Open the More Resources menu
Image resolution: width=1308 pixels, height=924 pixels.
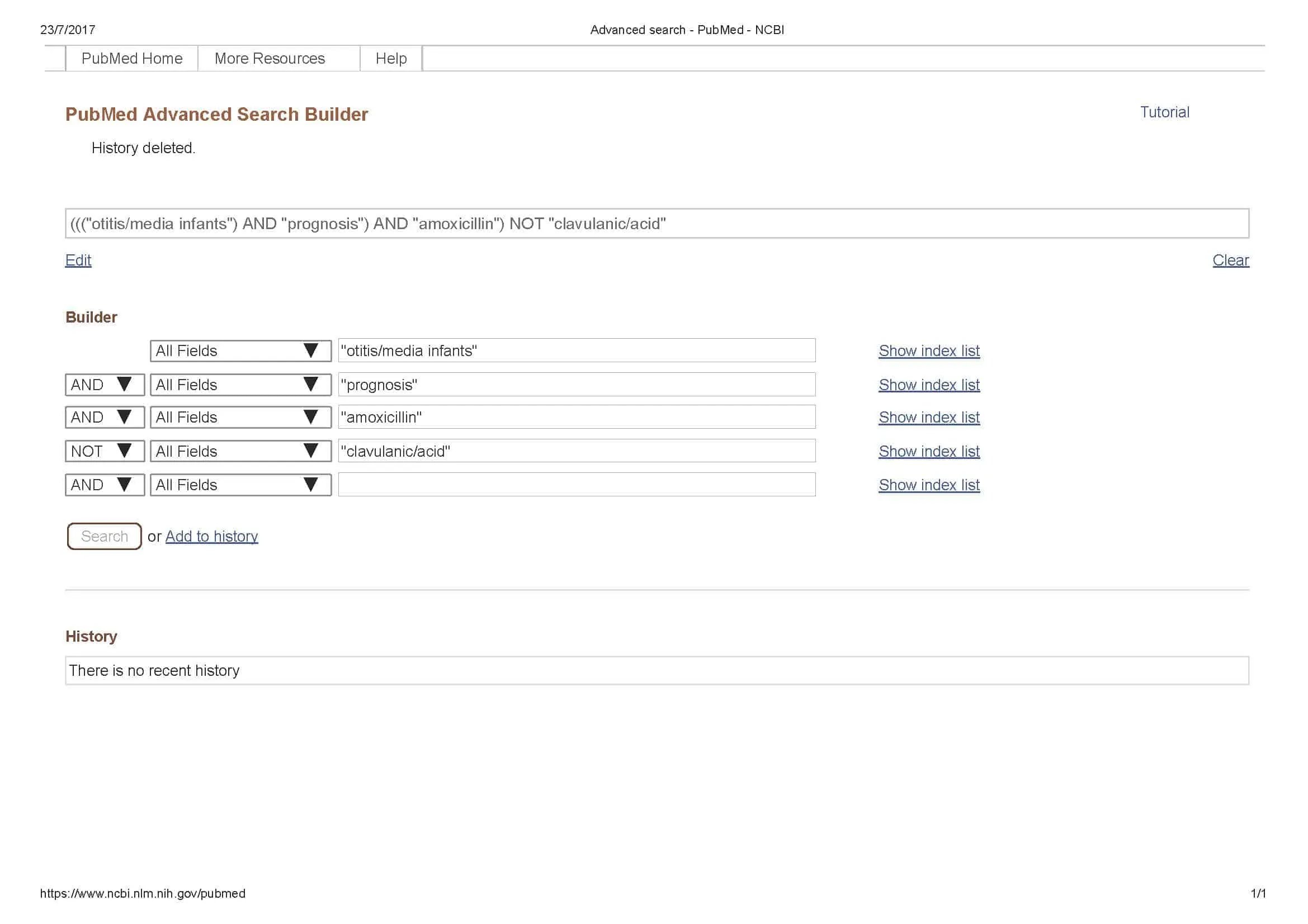tap(270, 59)
